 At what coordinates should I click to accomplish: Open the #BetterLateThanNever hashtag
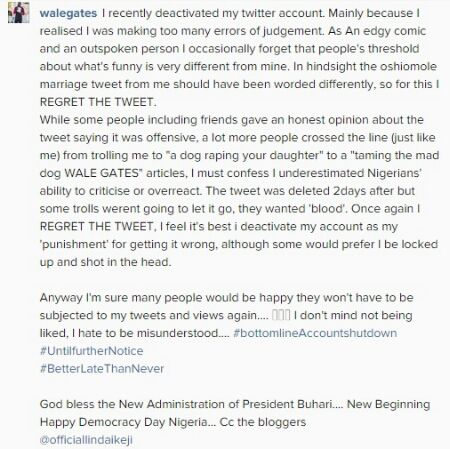coord(102,369)
